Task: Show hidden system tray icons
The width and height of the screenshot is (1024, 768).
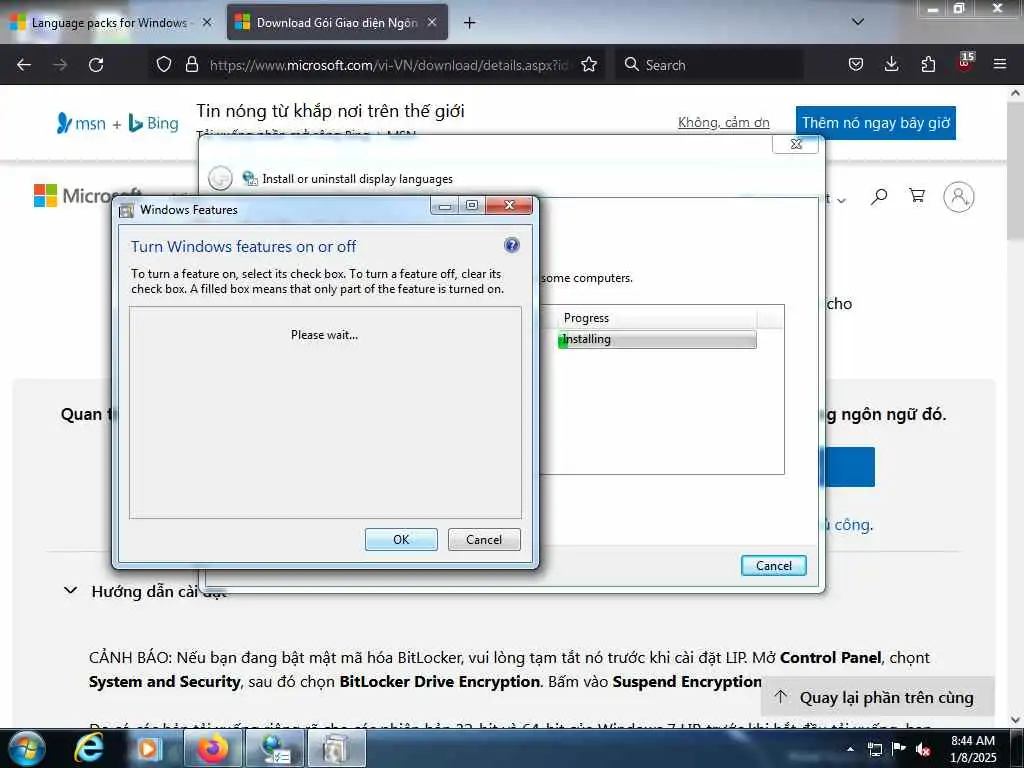Action: pyautogui.click(x=850, y=749)
